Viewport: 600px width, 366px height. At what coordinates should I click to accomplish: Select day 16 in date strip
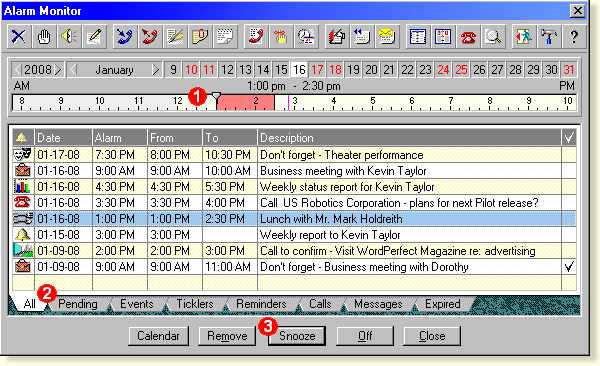tap(299, 70)
